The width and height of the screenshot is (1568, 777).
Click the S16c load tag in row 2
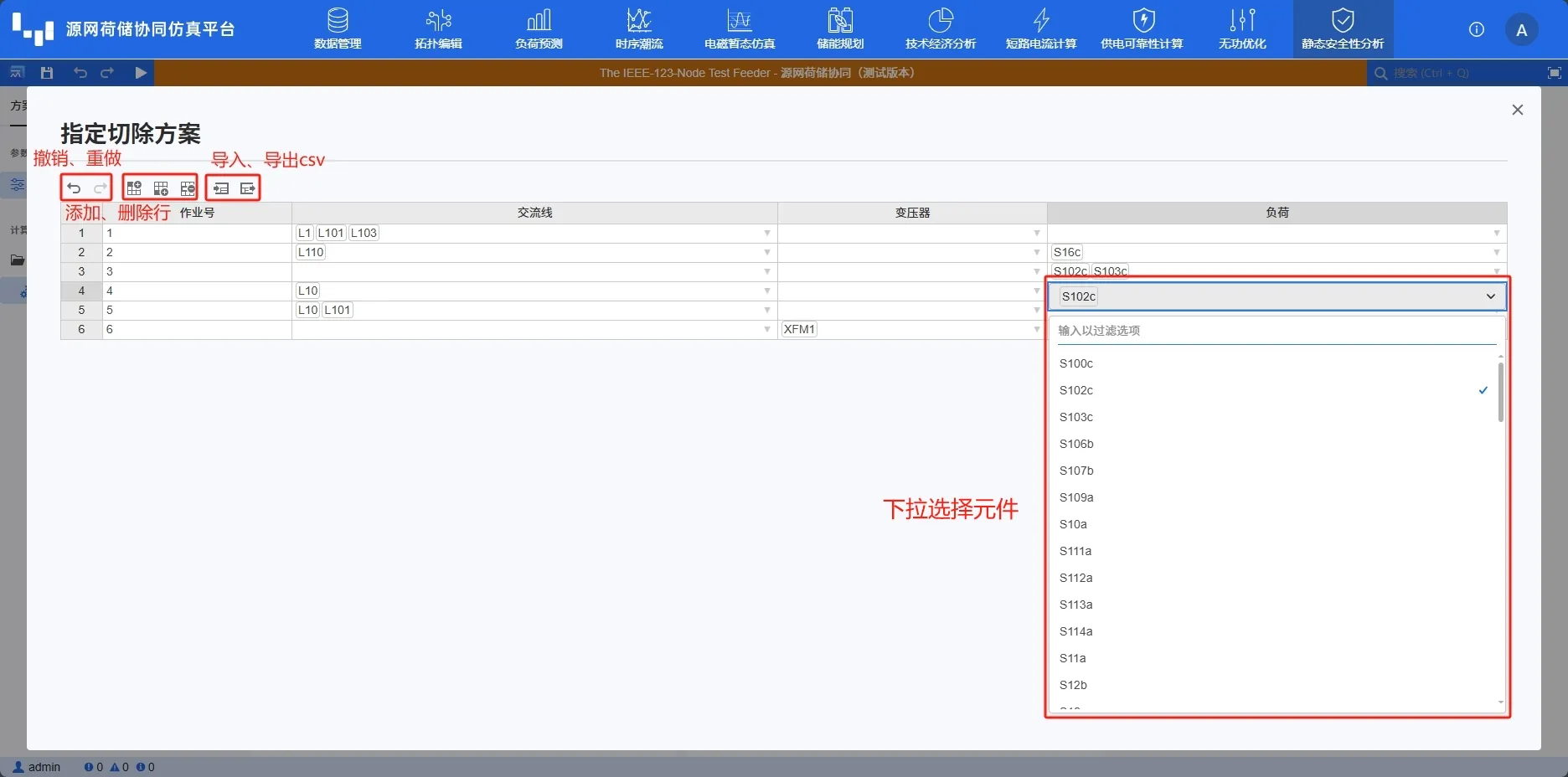coord(1067,252)
